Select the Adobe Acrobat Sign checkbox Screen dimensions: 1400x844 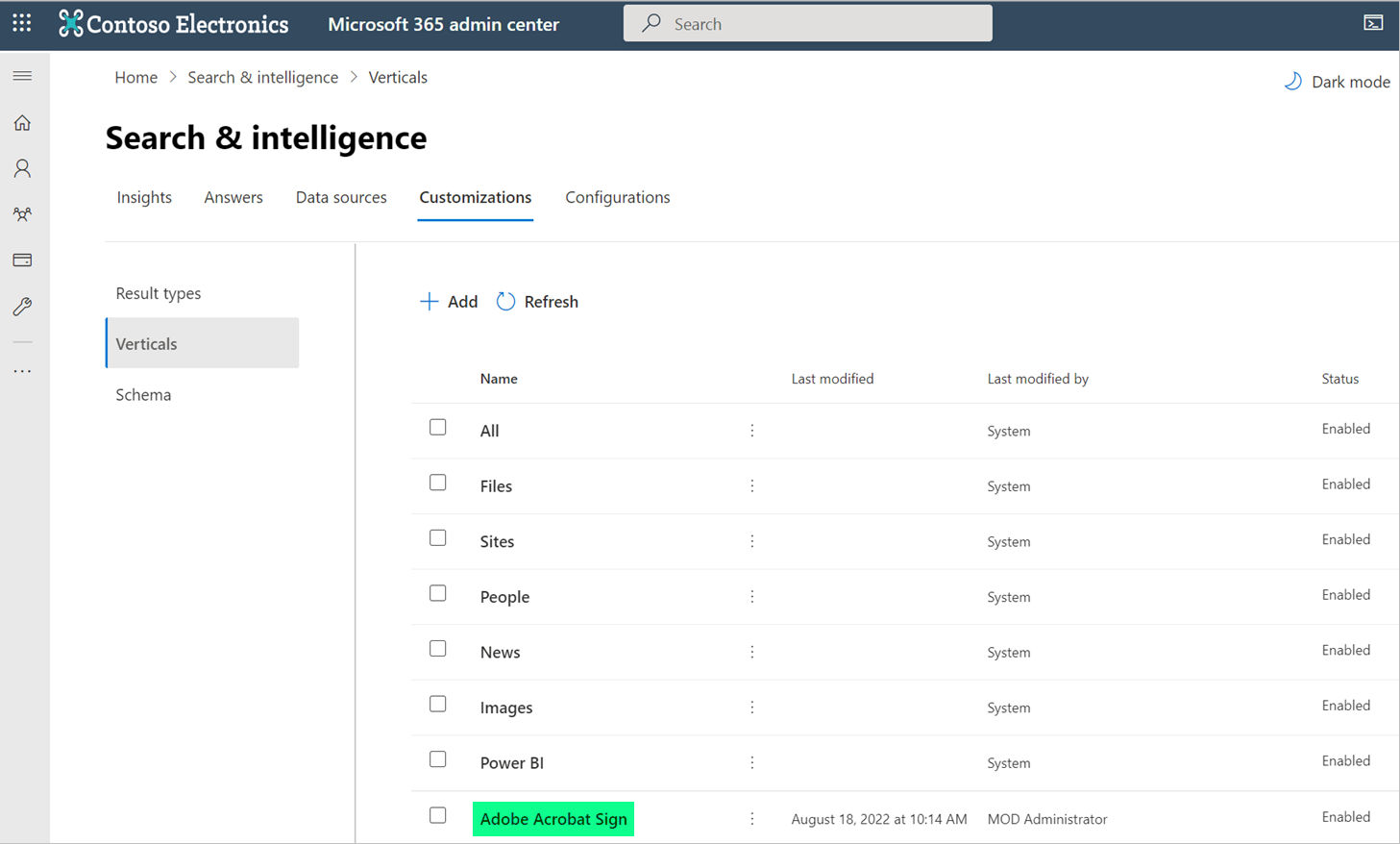438,815
